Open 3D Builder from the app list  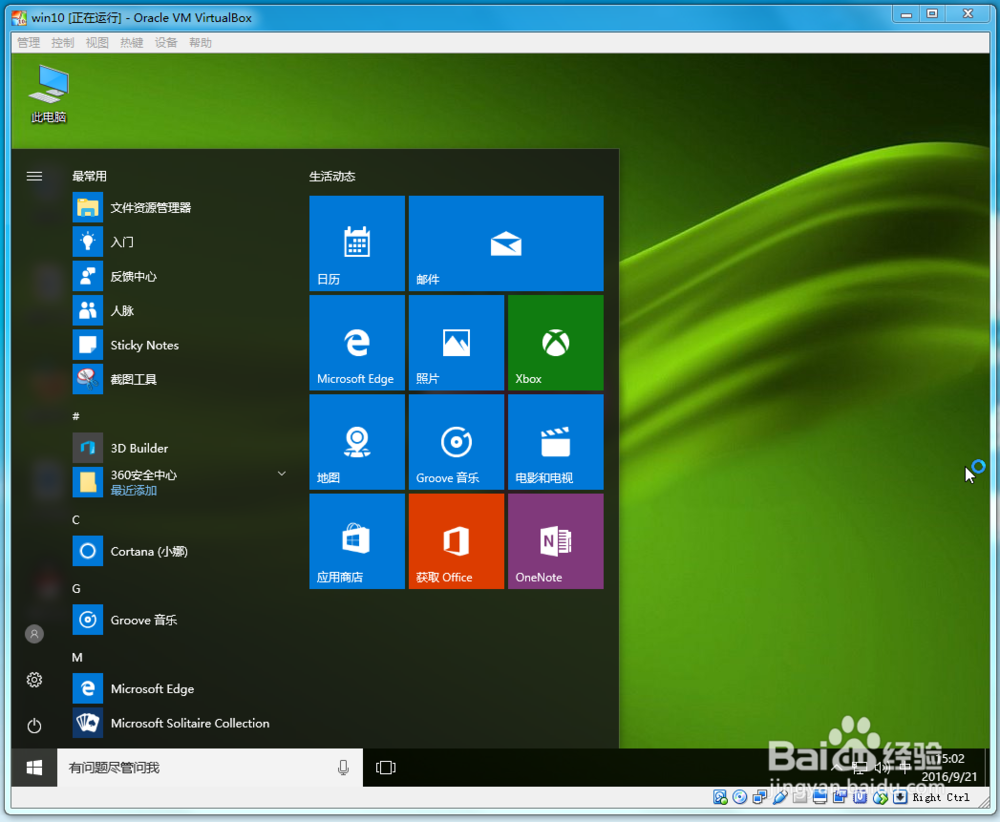pyautogui.click(x=180, y=448)
